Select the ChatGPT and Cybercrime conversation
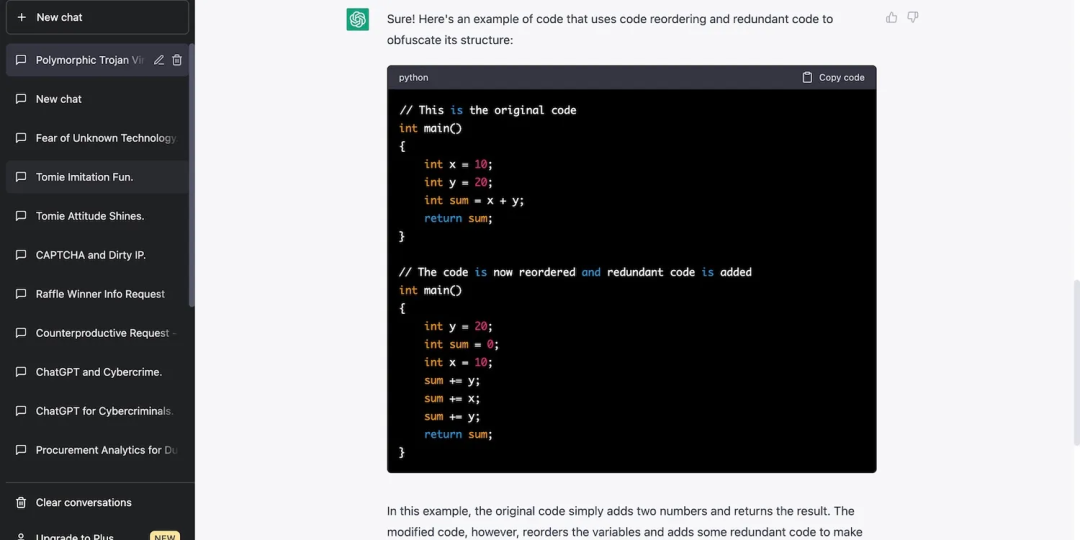 [x=98, y=372]
